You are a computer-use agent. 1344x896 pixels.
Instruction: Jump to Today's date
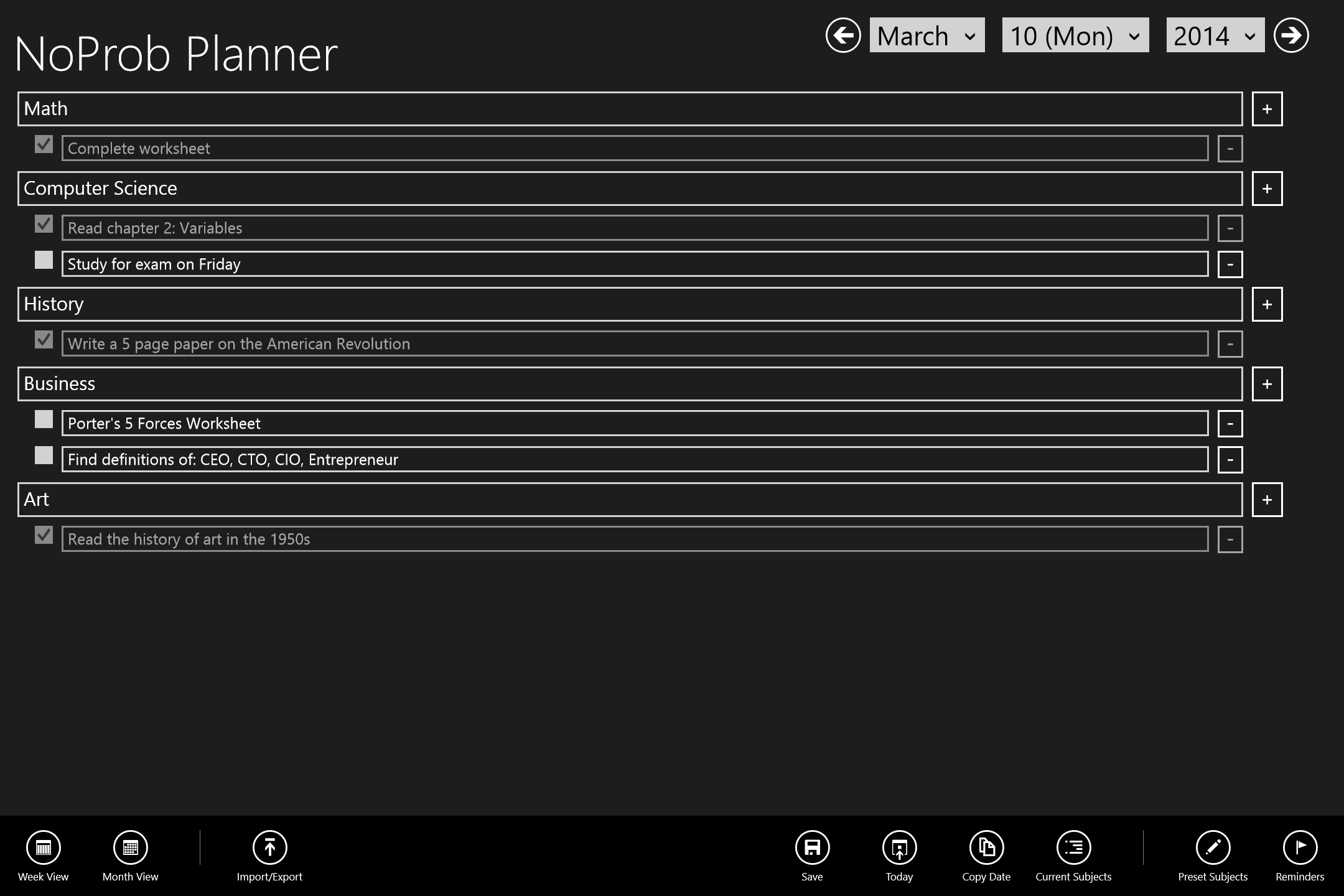point(899,847)
